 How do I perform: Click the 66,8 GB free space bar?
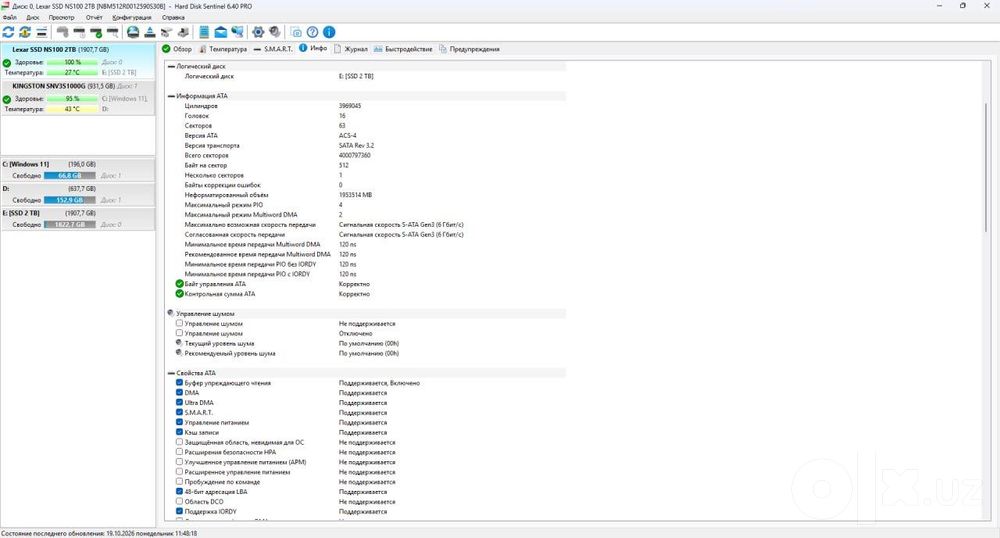point(70,175)
